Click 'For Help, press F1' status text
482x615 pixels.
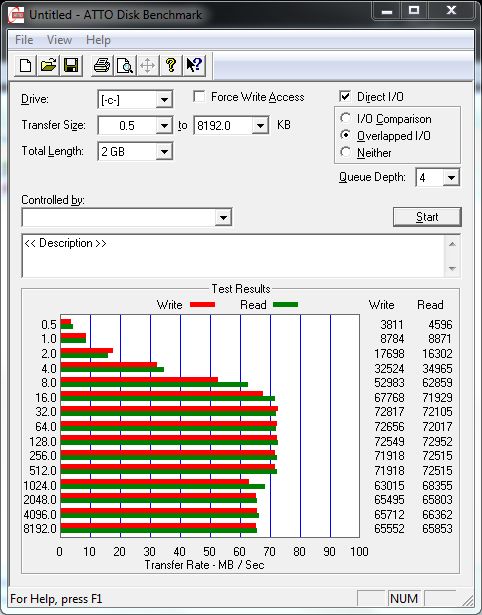point(56,599)
